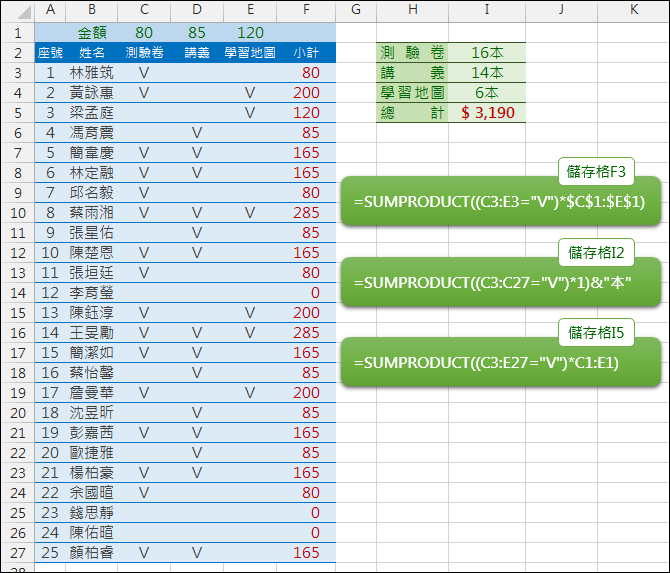Select name cell 余國暄
Image resolution: width=670 pixels, height=573 pixels.
pyautogui.click(x=92, y=493)
